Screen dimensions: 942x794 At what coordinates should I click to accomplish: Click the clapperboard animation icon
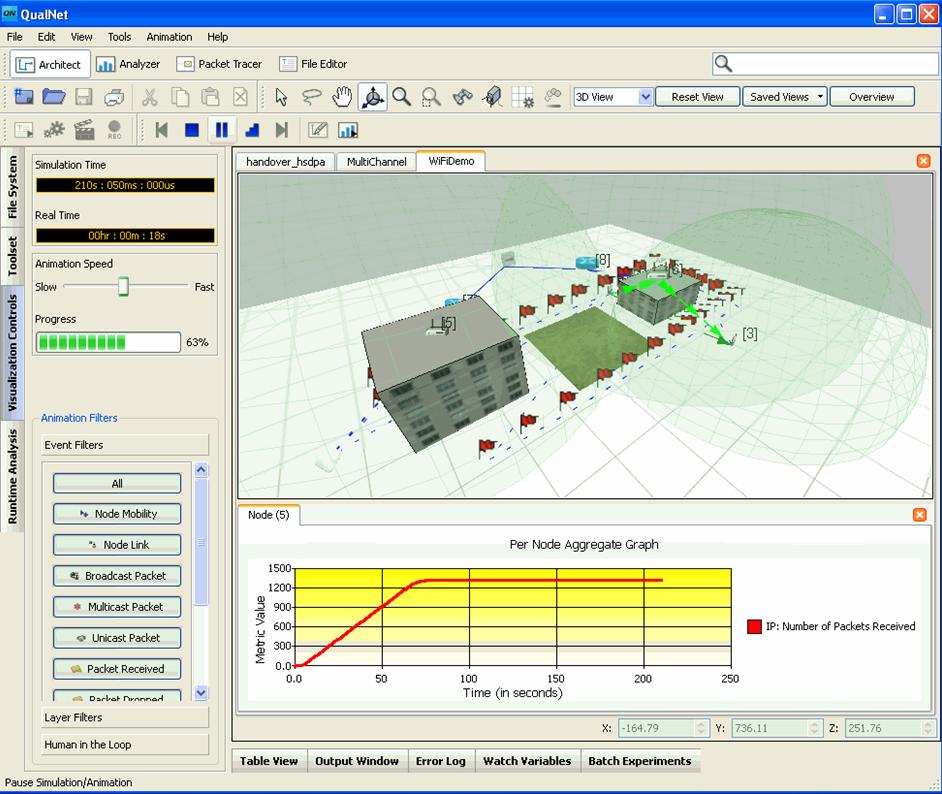coord(84,130)
